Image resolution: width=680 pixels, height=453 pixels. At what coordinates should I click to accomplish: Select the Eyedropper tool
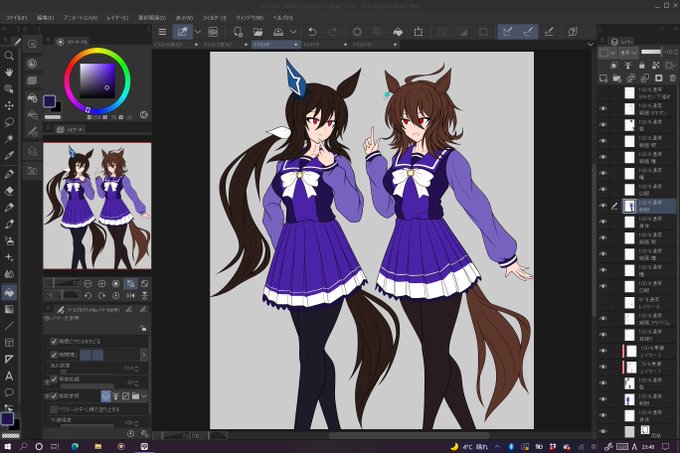coord(9,155)
